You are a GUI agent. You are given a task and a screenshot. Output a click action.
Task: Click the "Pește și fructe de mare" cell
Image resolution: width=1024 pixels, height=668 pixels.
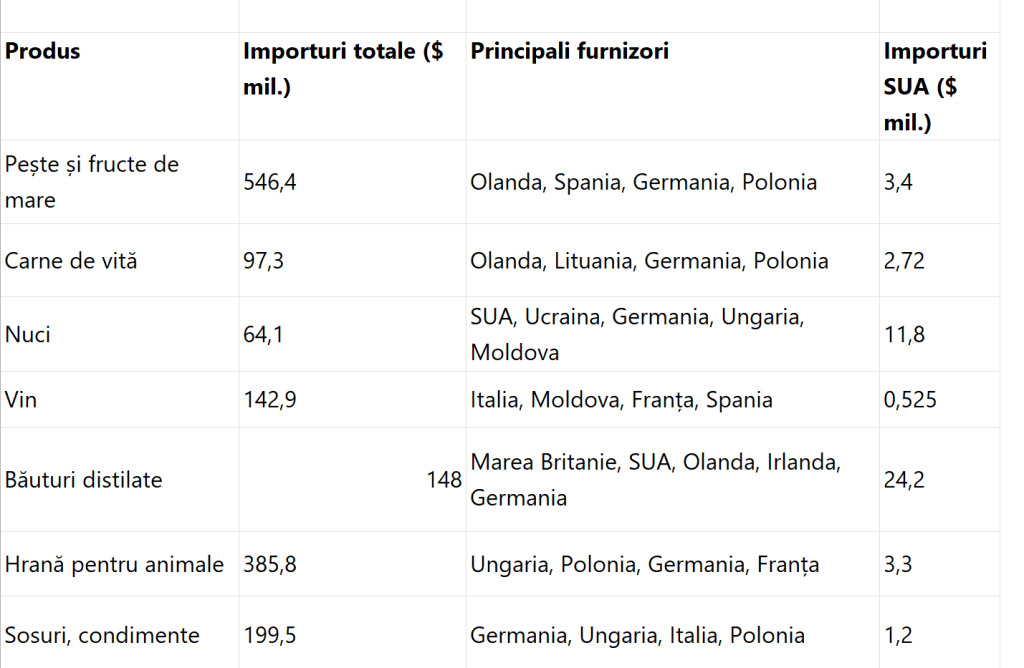coord(92,182)
